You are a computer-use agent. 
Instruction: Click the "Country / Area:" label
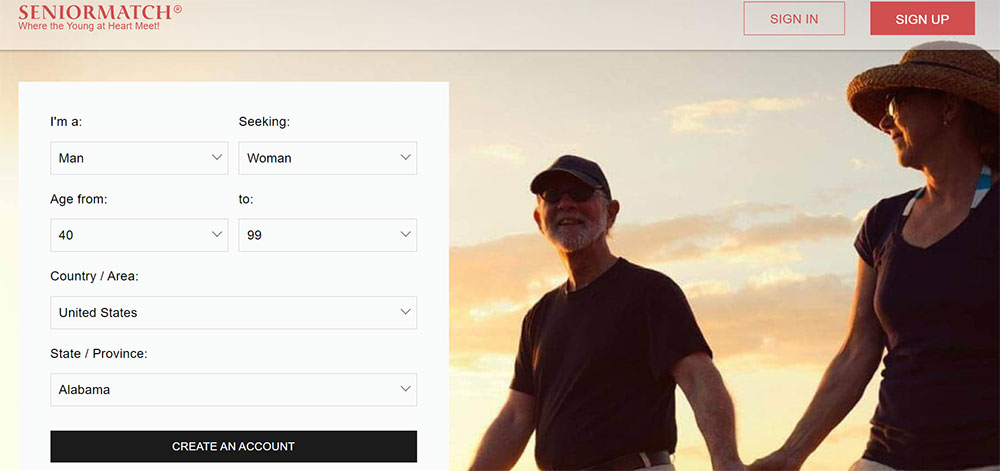coord(94,276)
